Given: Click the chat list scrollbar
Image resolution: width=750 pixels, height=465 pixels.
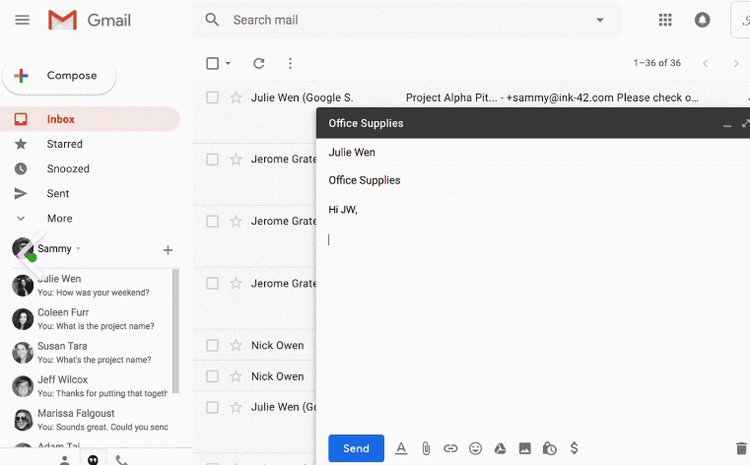Looking at the screenshot, I should pyautogui.click(x=176, y=331).
